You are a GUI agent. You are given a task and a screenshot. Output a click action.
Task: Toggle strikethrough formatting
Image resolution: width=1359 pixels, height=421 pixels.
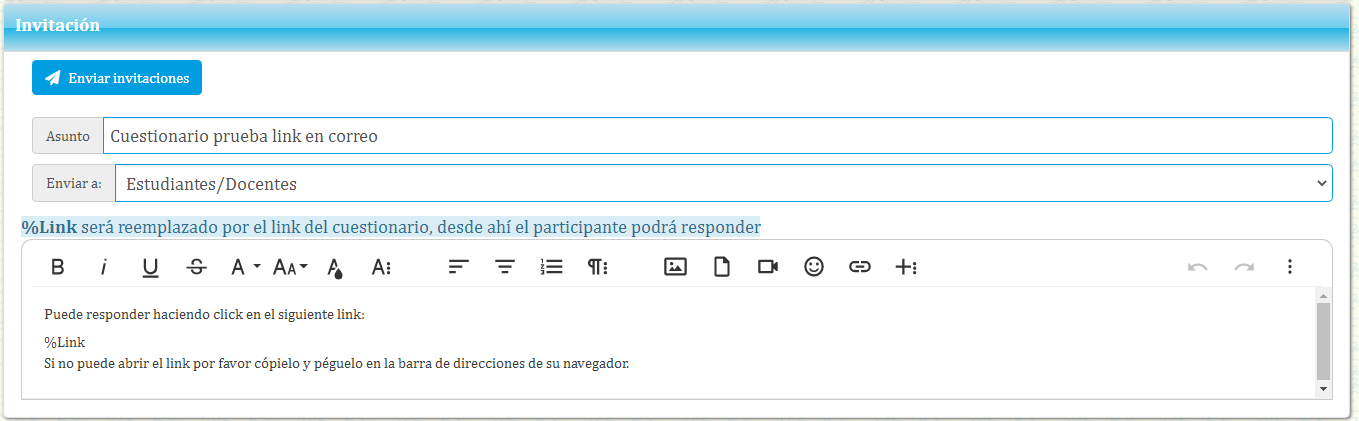(x=197, y=267)
